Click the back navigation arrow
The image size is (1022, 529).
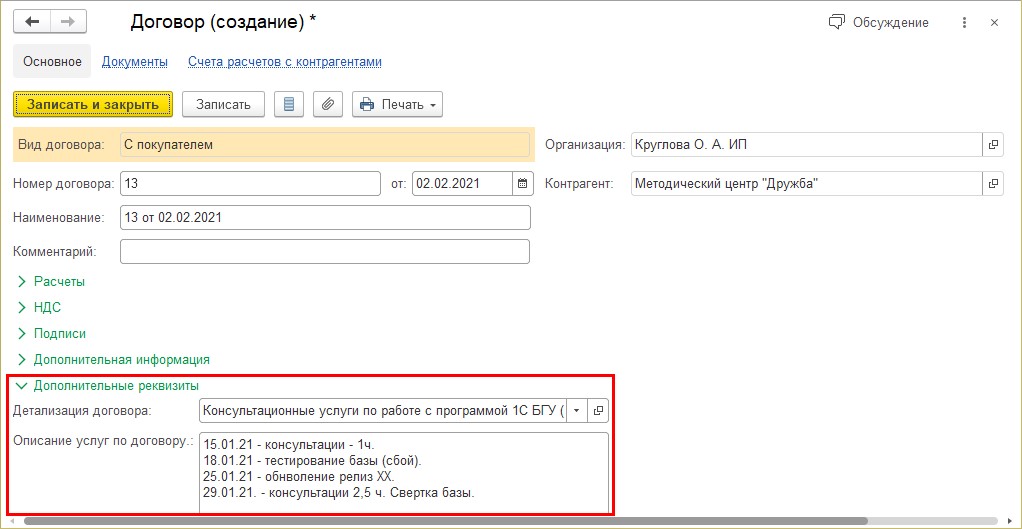pyautogui.click(x=31, y=22)
